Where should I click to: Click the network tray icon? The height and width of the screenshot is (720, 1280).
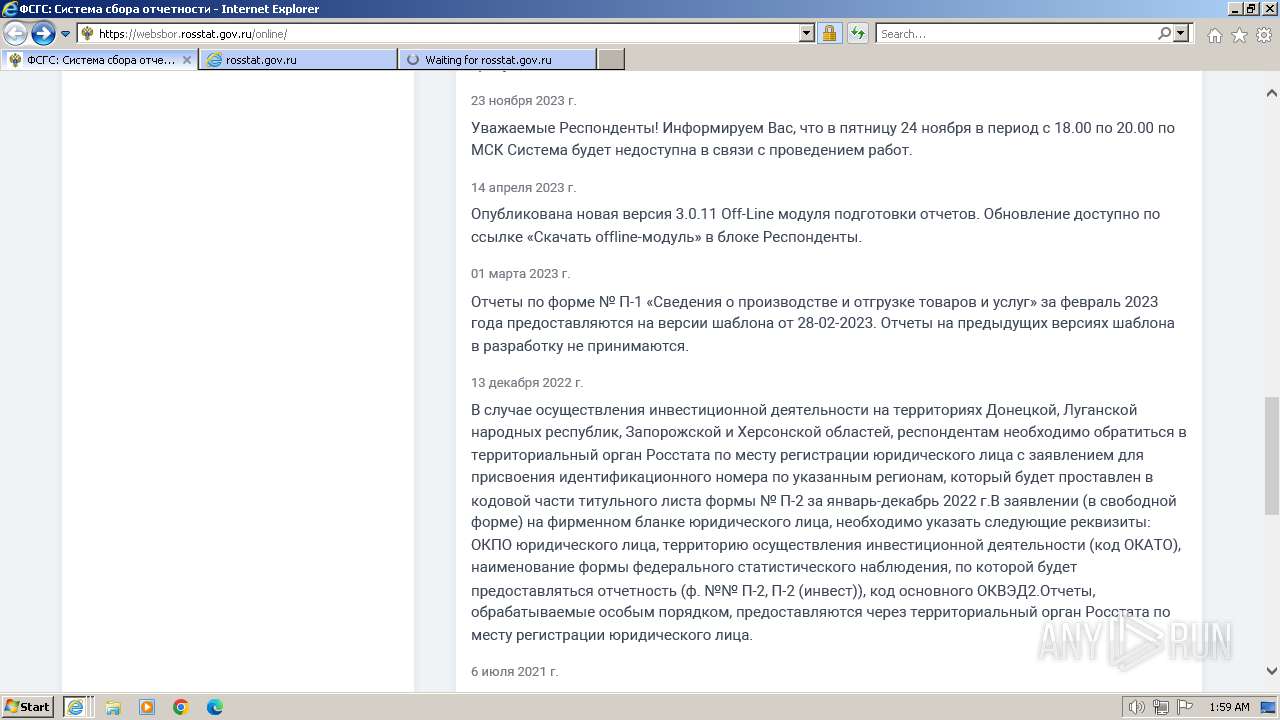(x=1161, y=707)
